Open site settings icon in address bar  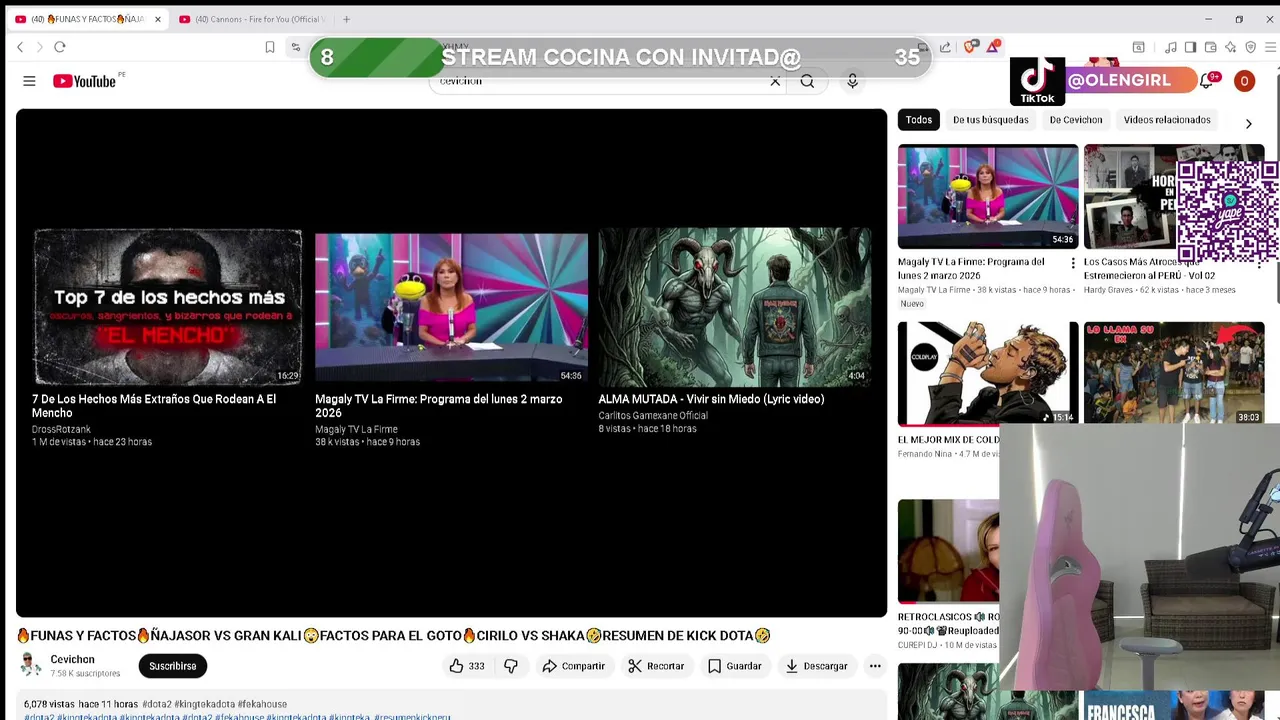point(296,47)
